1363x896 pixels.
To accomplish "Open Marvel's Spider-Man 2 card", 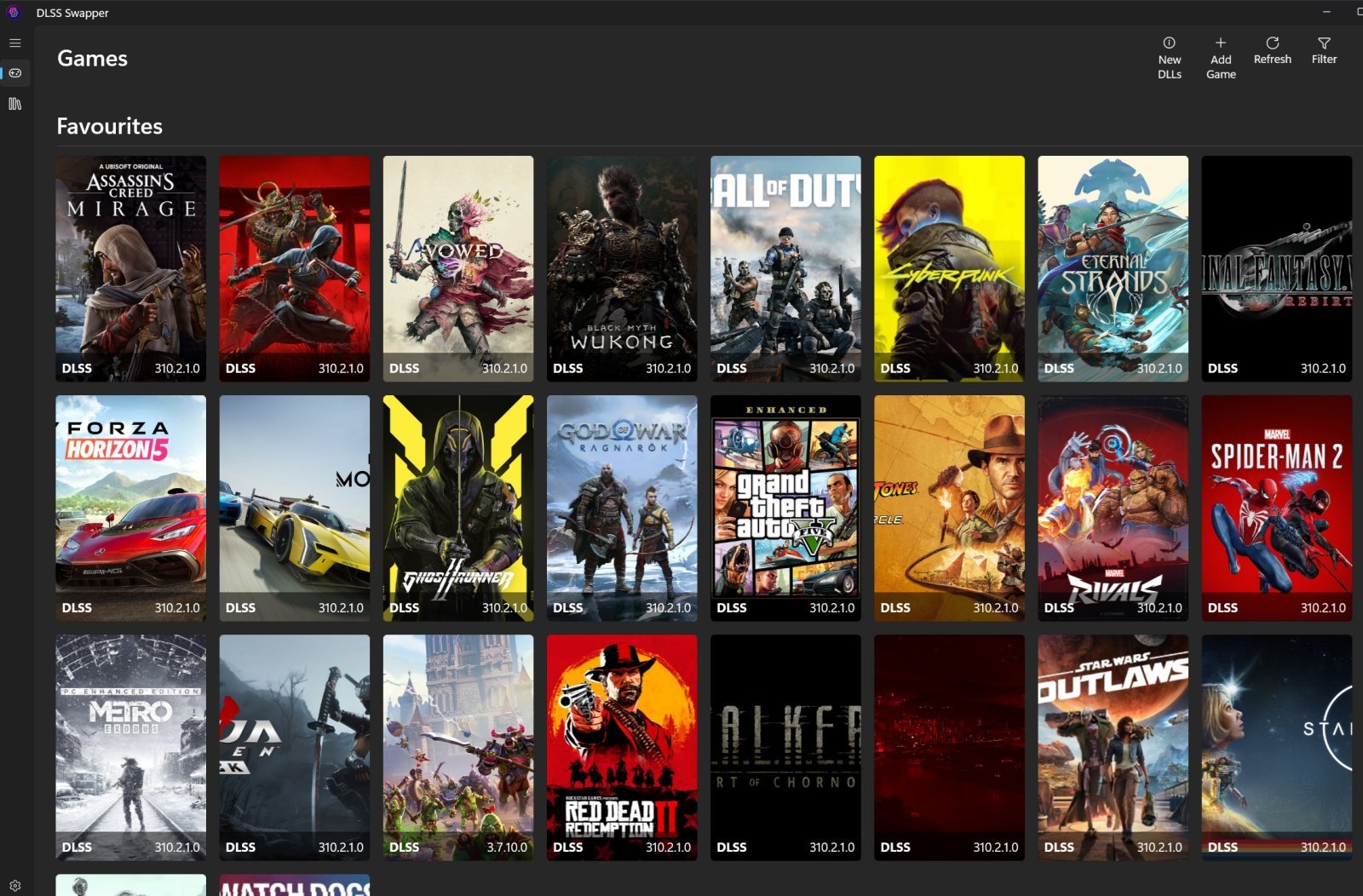I will 1276,508.
